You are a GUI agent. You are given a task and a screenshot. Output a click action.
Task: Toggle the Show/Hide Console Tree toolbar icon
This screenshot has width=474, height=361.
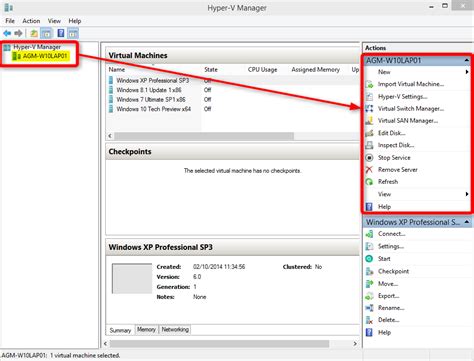pyautogui.click(x=46, y=33)
